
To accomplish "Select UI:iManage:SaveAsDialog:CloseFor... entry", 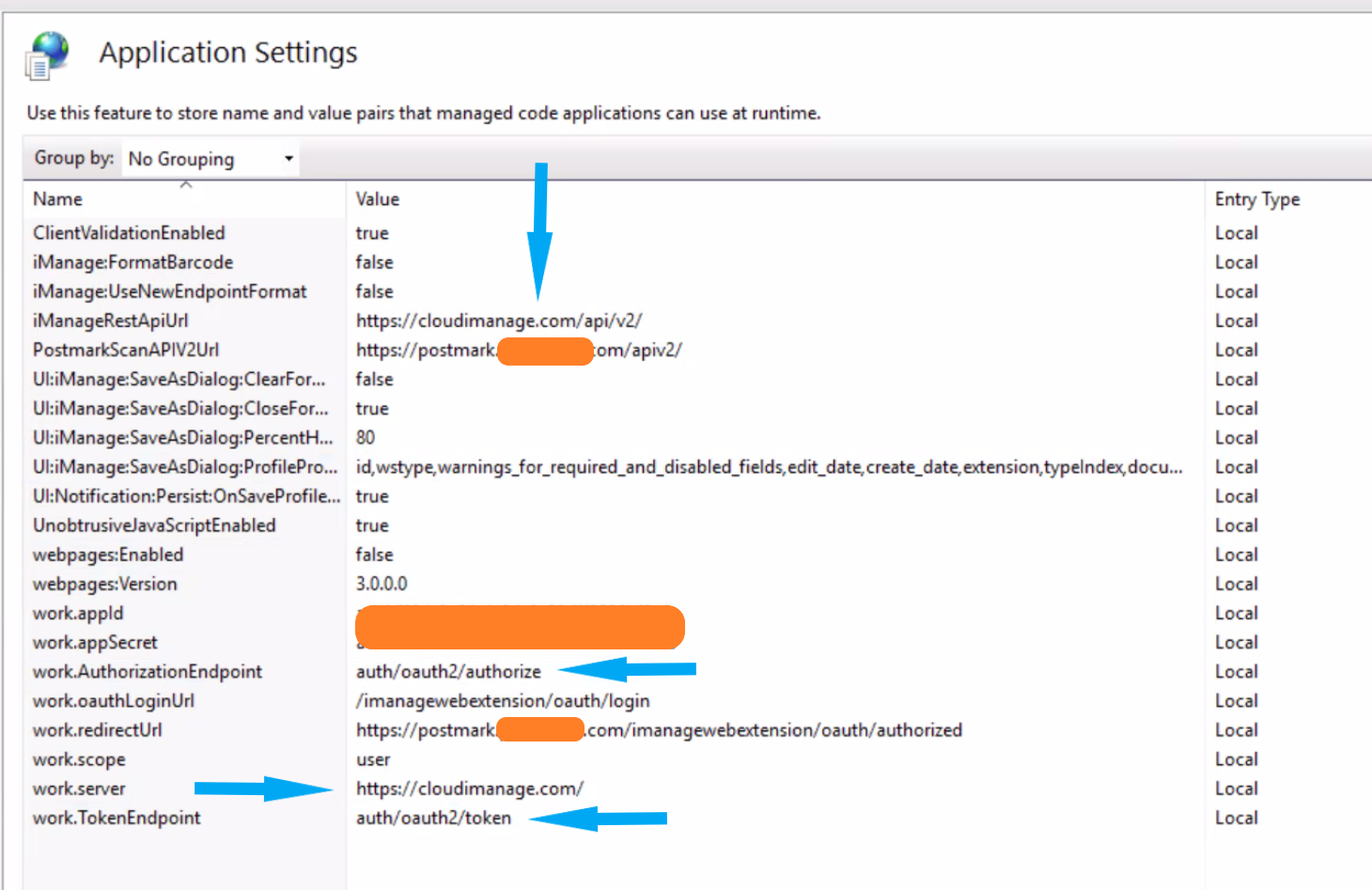I will click(x=180, y=408).
